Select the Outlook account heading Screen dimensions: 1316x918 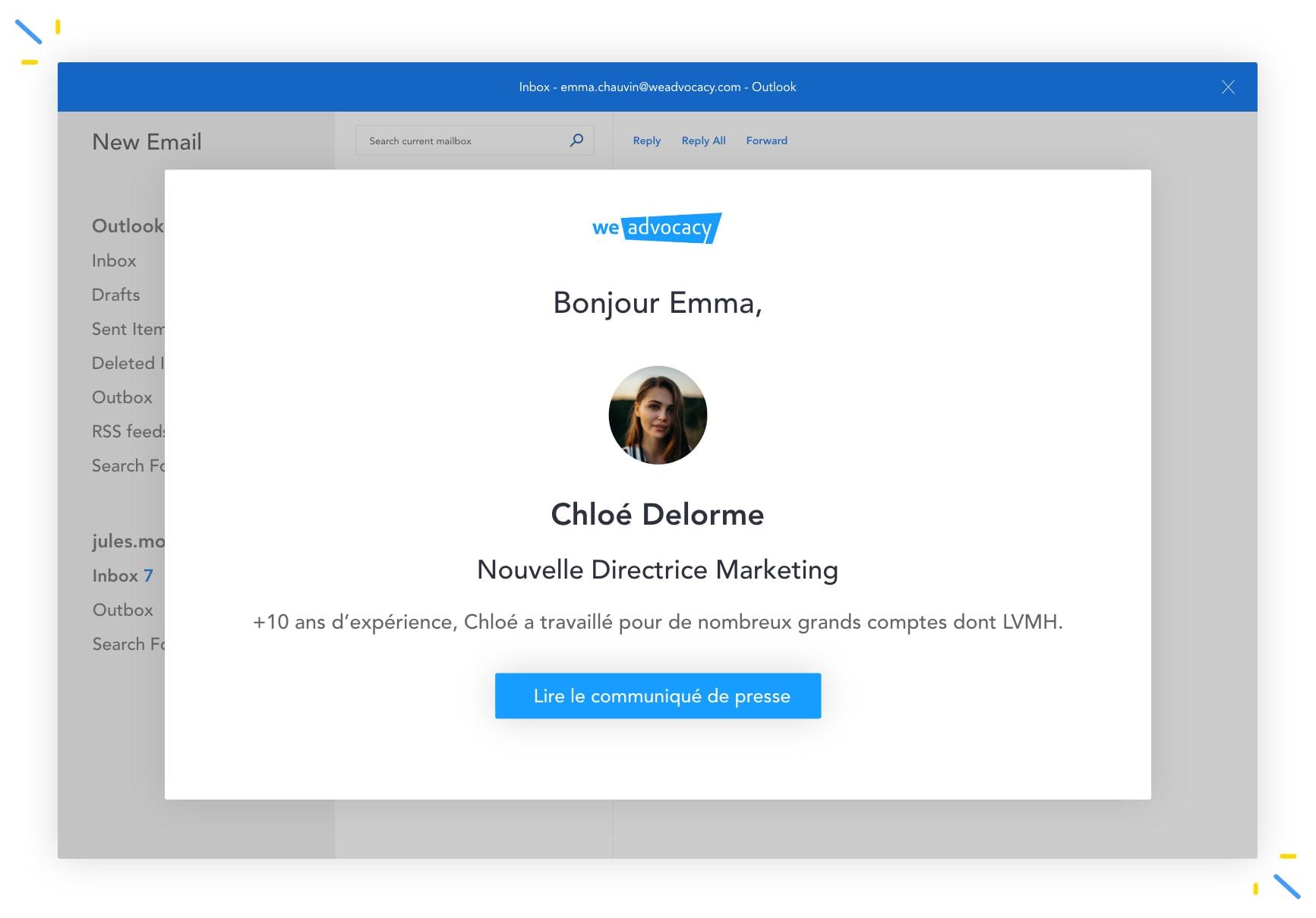[x=128, y=226]
